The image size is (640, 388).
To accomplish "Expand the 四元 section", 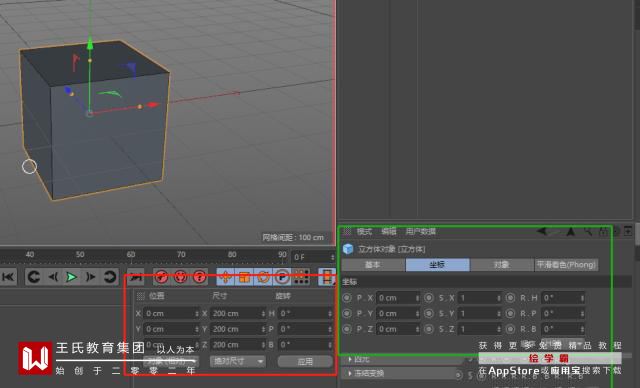I will 350,359.
